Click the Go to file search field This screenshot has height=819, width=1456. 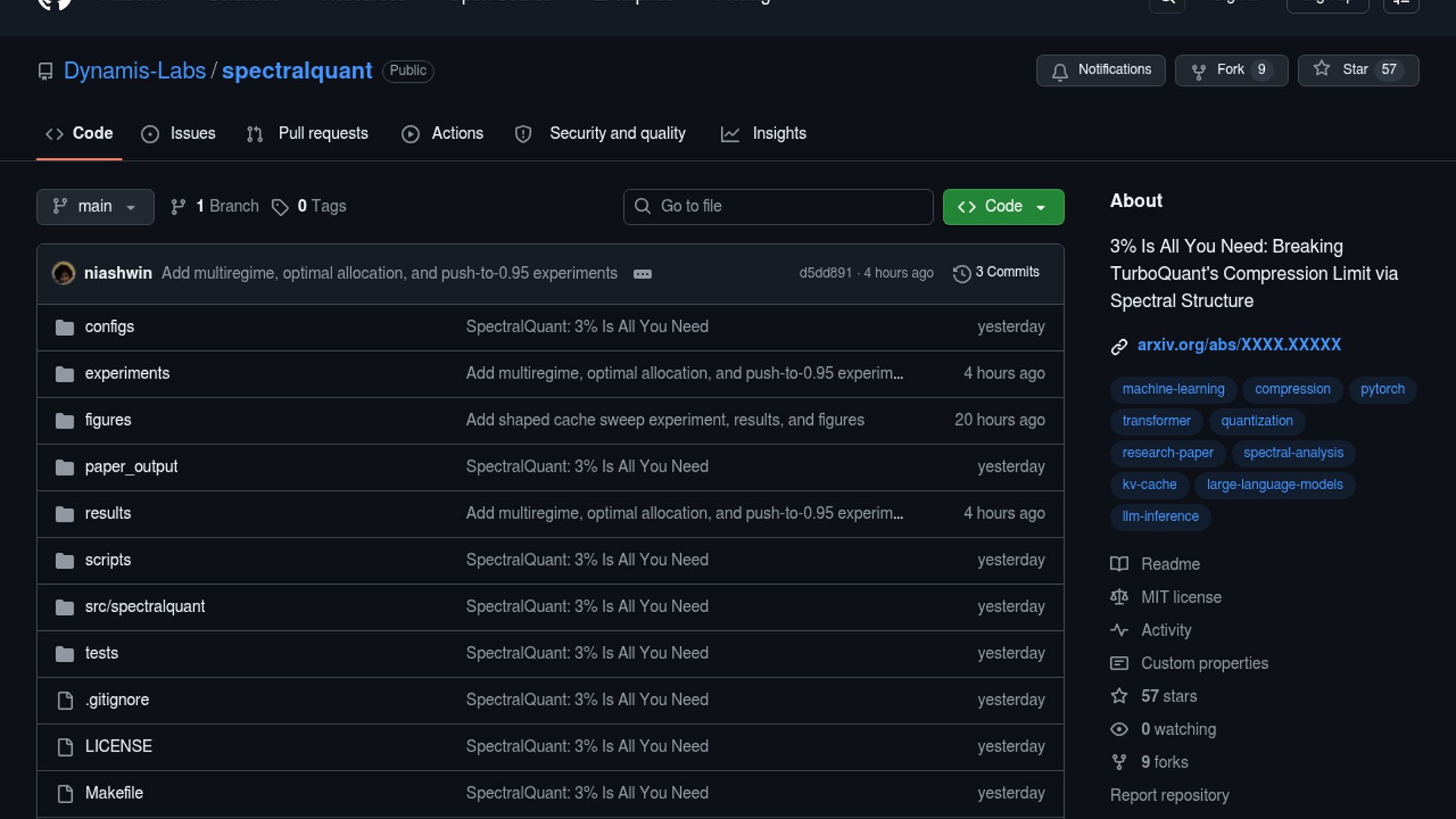click(778, 206)
